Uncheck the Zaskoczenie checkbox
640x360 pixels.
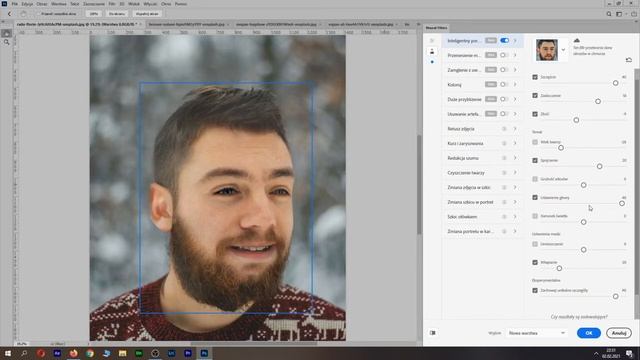coord(535,96)
